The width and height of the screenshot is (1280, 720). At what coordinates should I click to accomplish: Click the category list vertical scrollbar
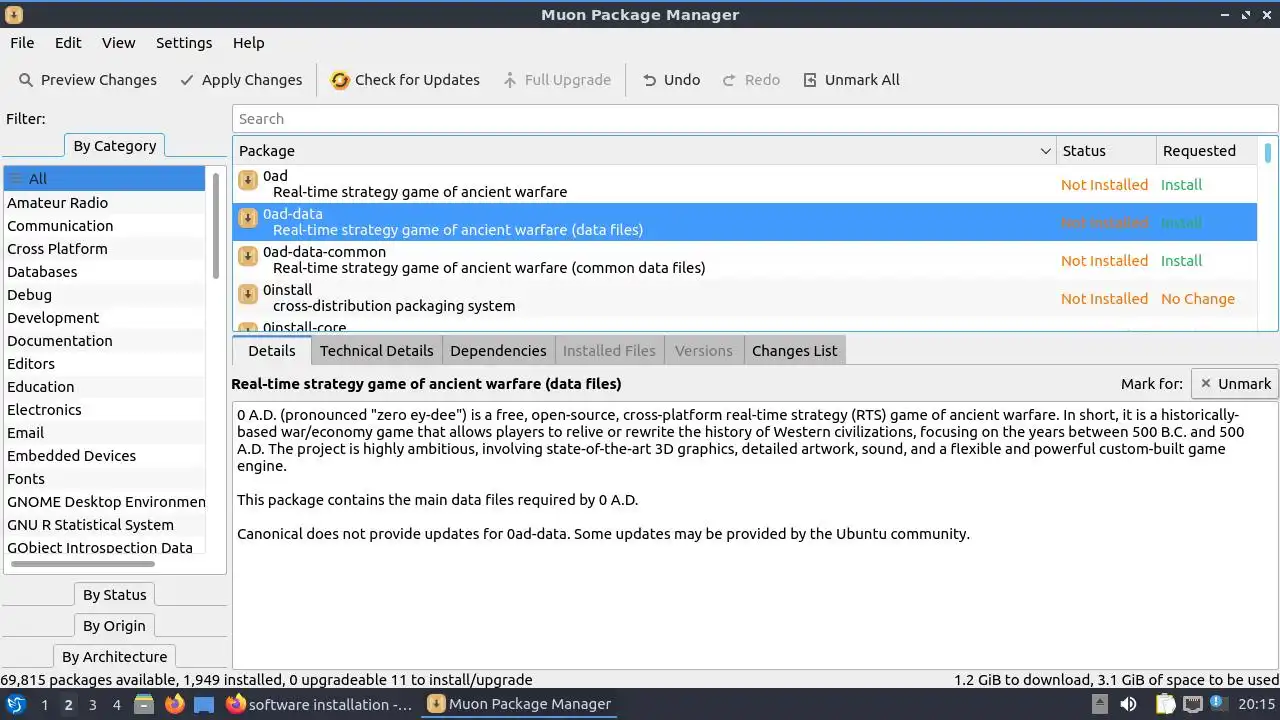pyautogui.click(x=216, y=225)
